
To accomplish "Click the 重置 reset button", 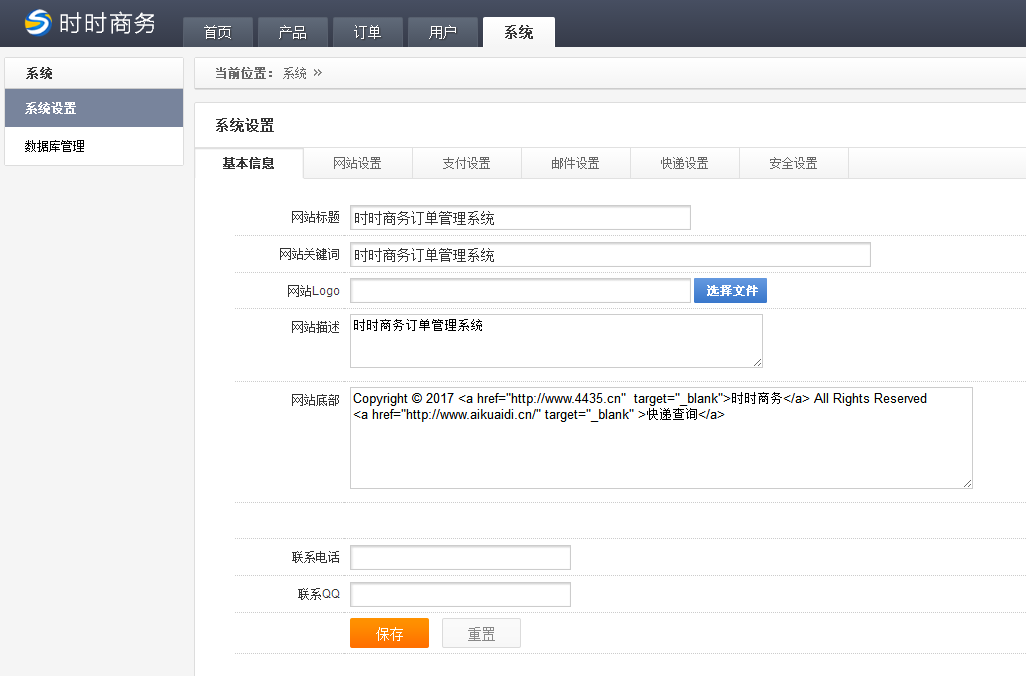I will [x=481, y=634].
